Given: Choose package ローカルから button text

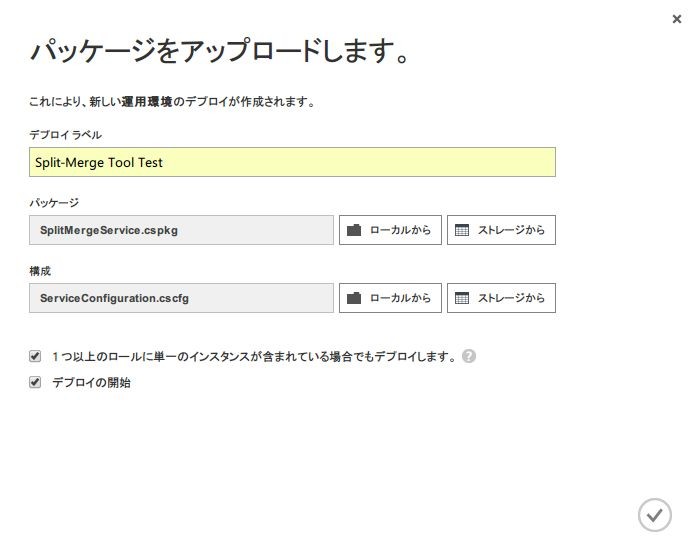Looking at the screenshot, I should [401, 230].
